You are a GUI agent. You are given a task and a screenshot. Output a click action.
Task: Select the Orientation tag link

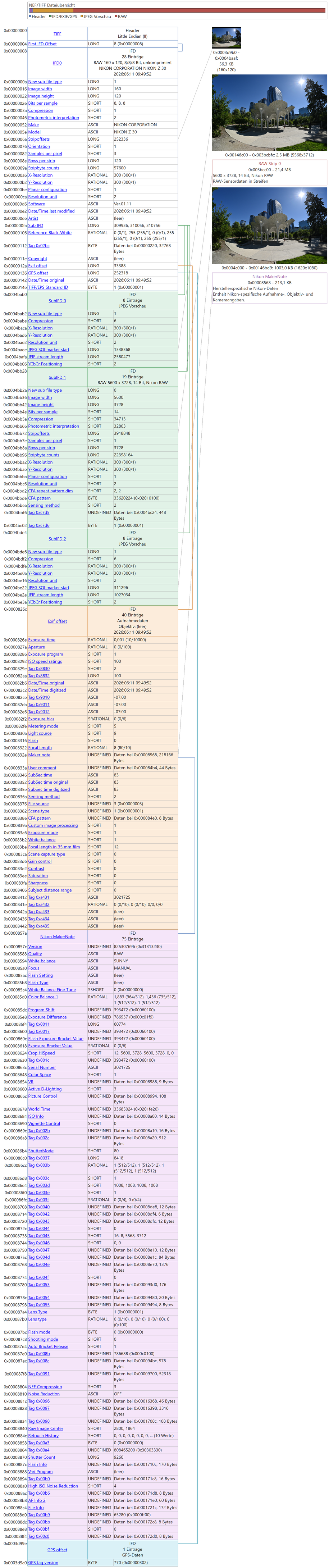tap(39, 146)
